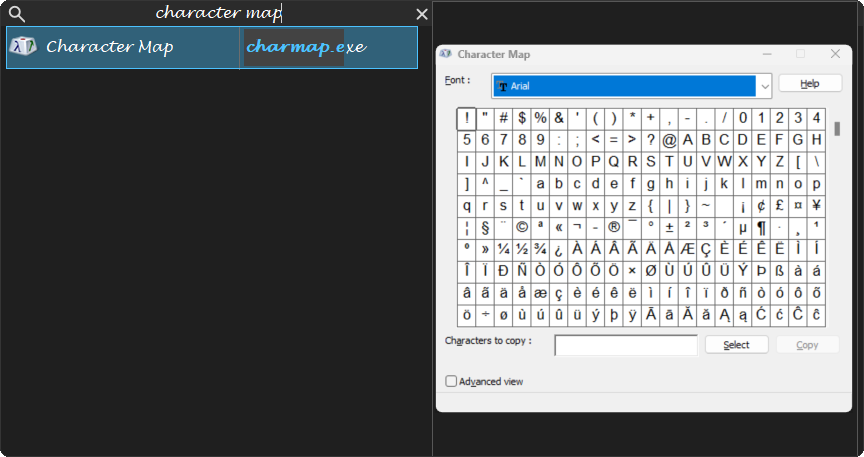Click the Characters to copy field

tap(626, 345)
